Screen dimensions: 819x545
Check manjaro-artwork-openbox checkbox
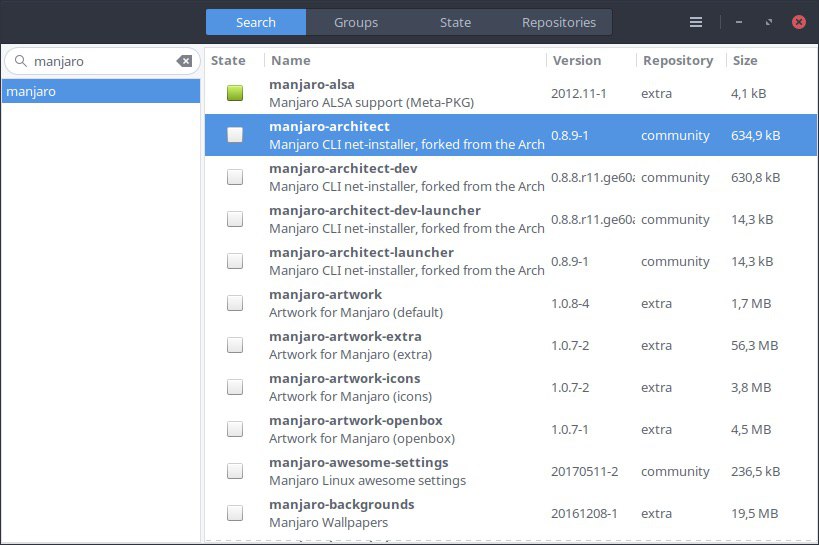[235, 429]
